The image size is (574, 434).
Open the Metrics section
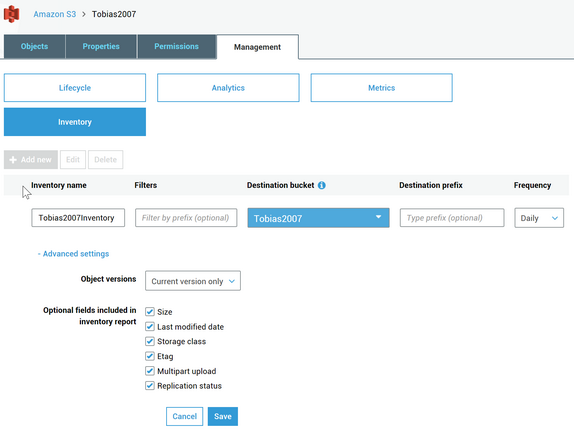[381, 88]
